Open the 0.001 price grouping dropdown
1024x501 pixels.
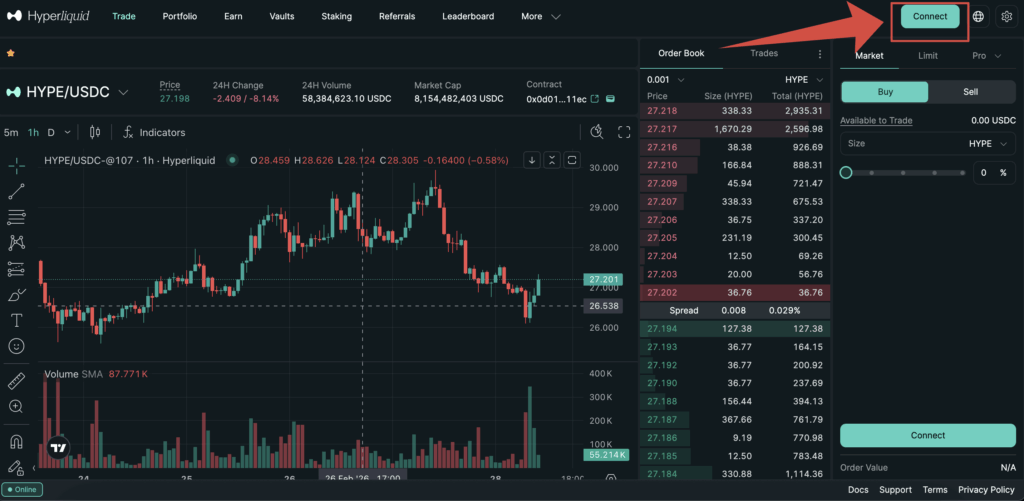666,79
